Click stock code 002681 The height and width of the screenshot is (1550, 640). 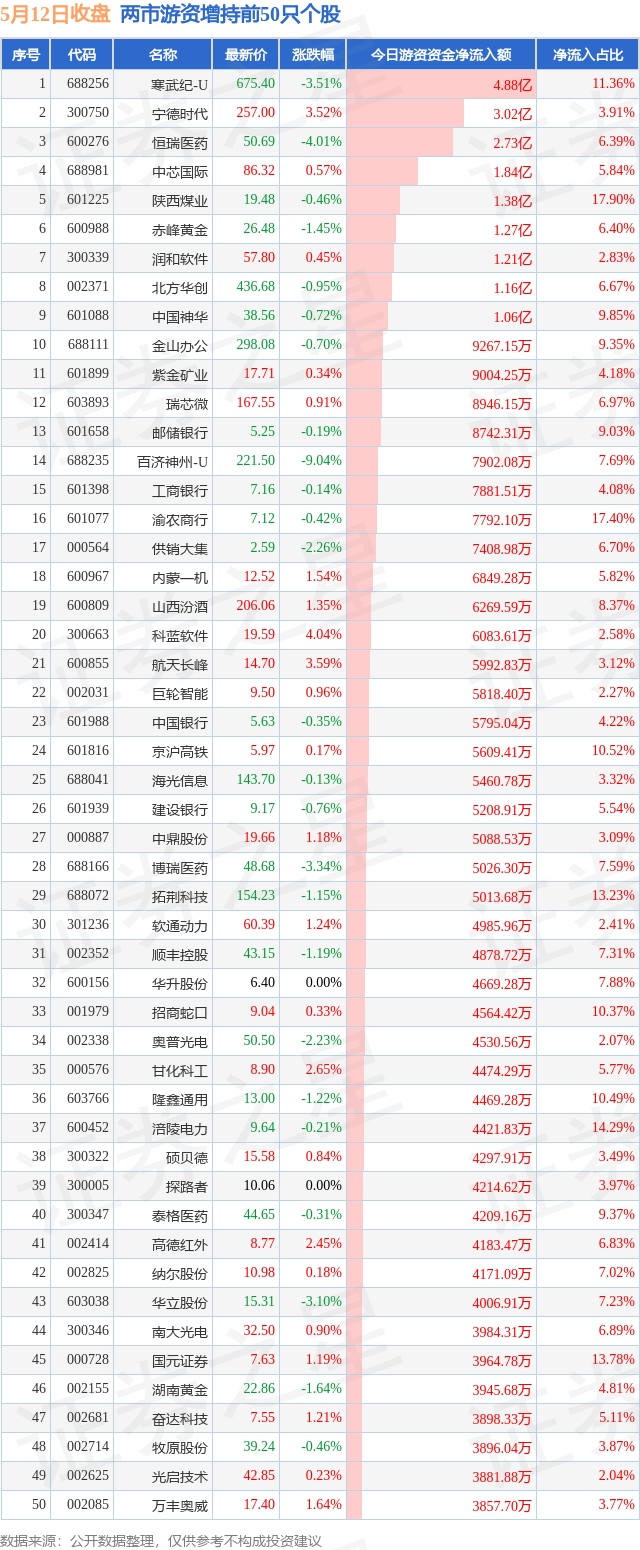88,1418
